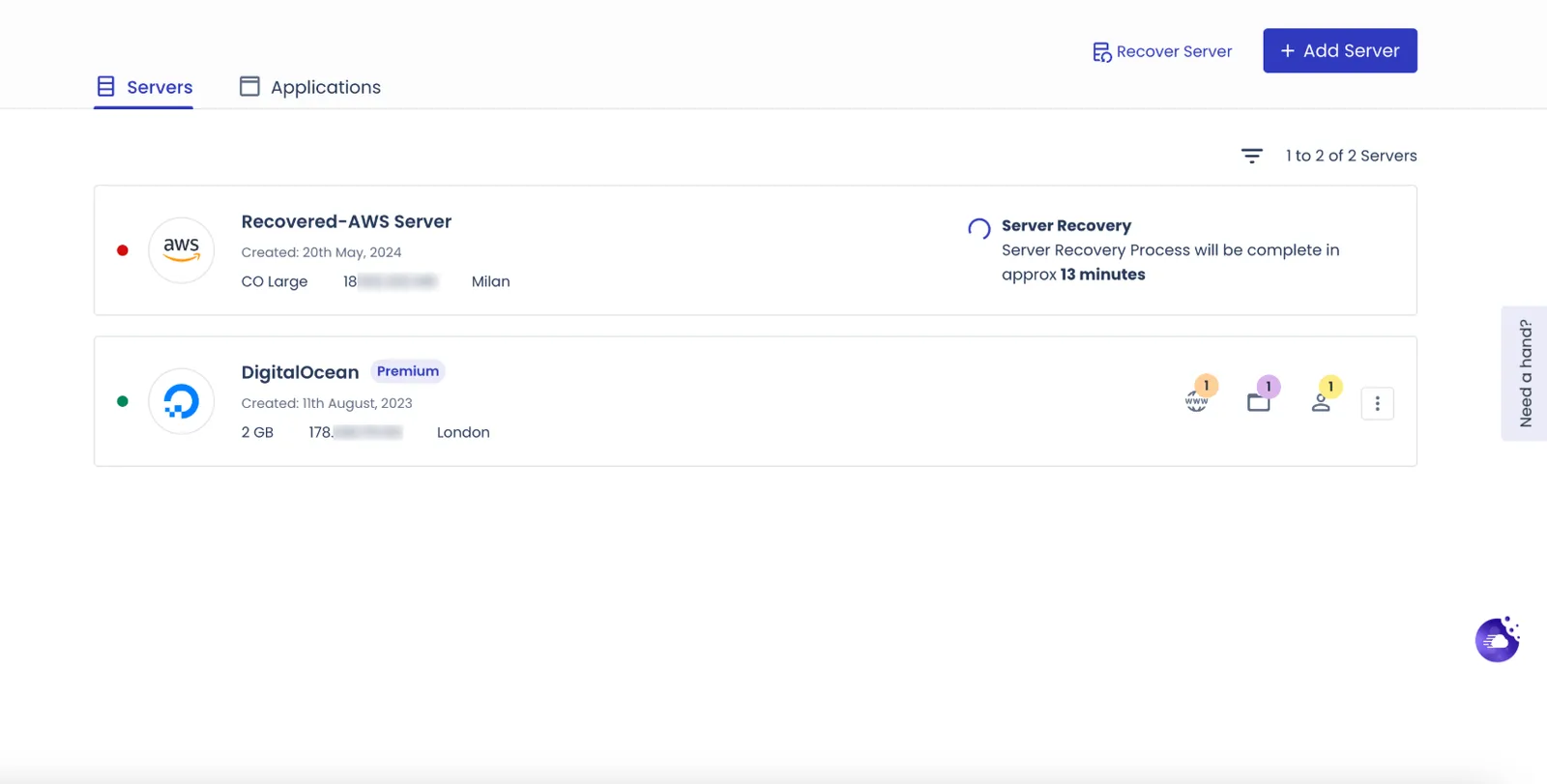Open the purple cloud assistant bubble
The height and width of the screenshot is (784, 1547).
1498,639
